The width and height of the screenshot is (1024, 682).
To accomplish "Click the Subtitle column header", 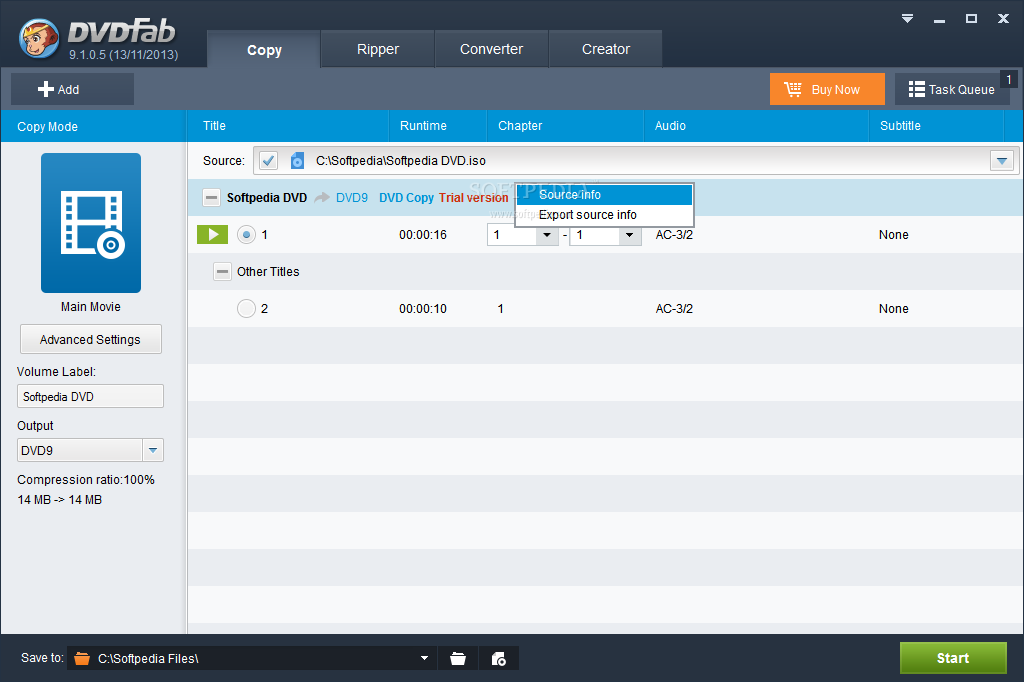I will click(936, 125).
